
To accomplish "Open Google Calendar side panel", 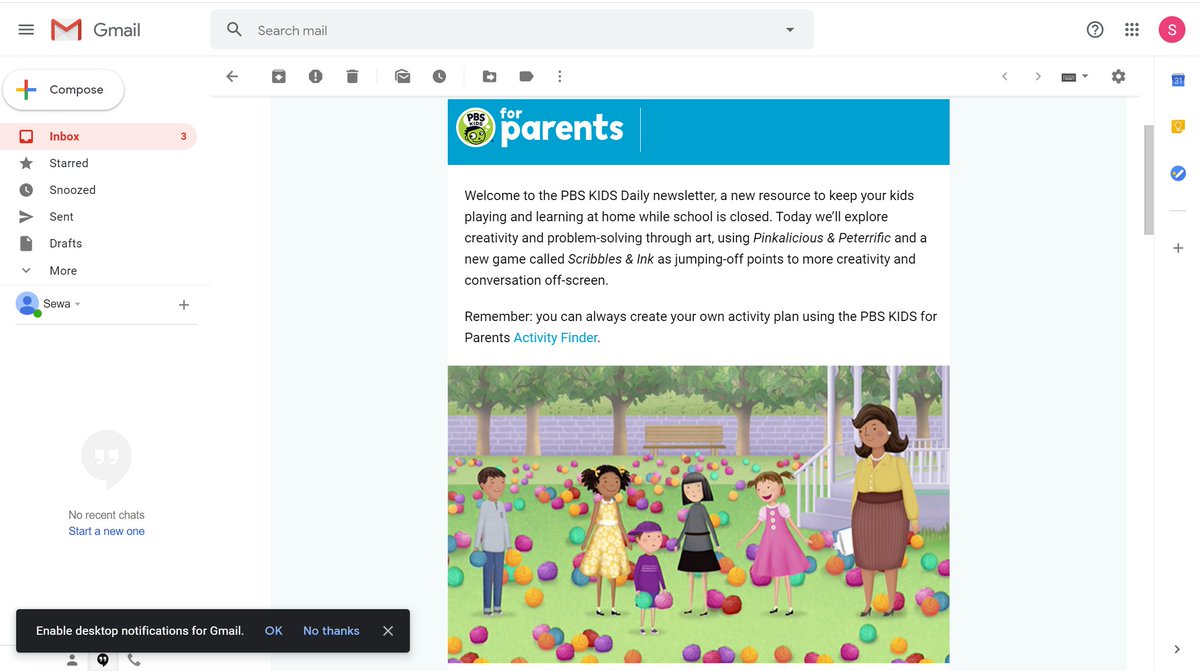I will 1178,81.
